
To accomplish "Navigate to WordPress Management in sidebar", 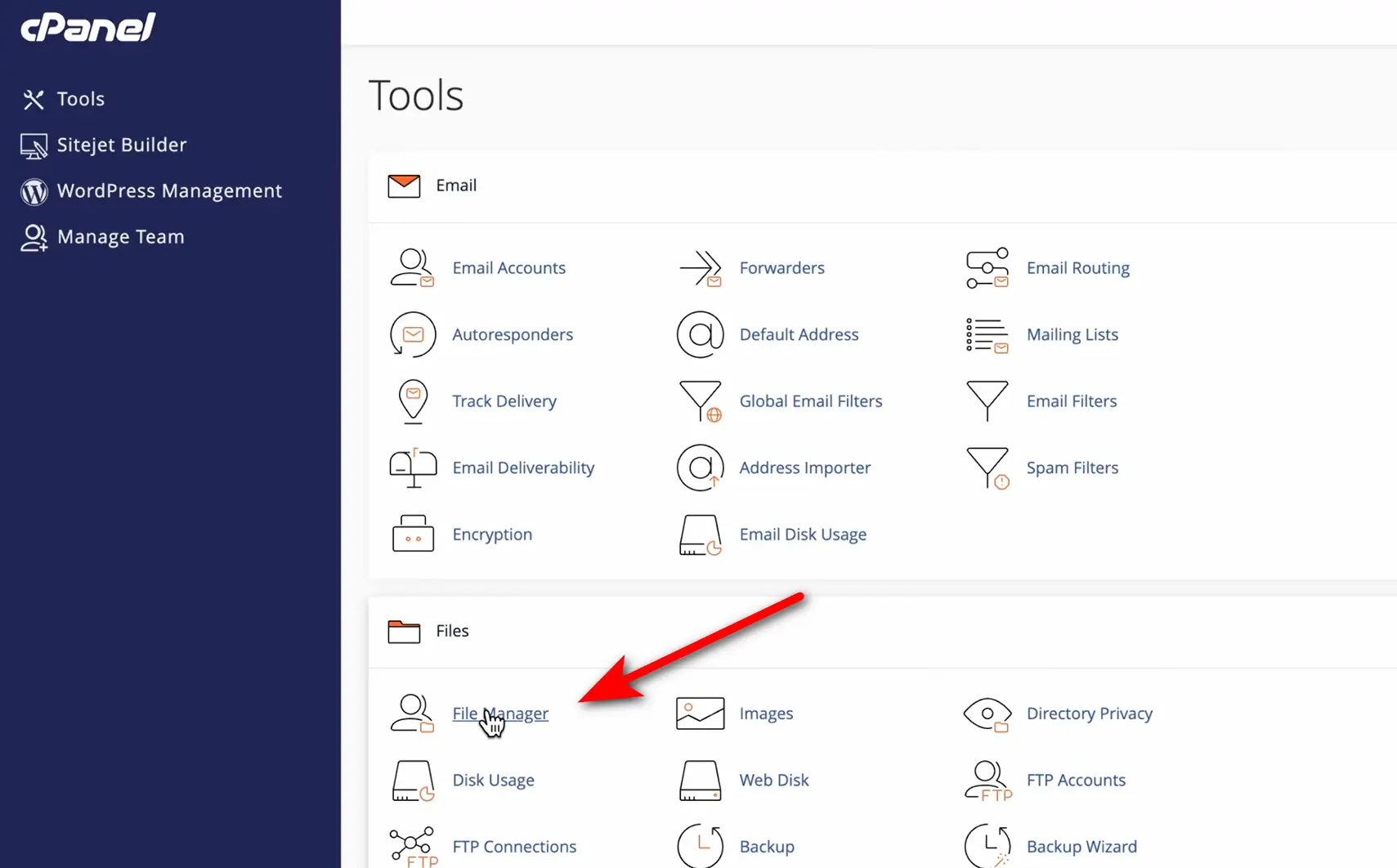I will click(168, 191).
